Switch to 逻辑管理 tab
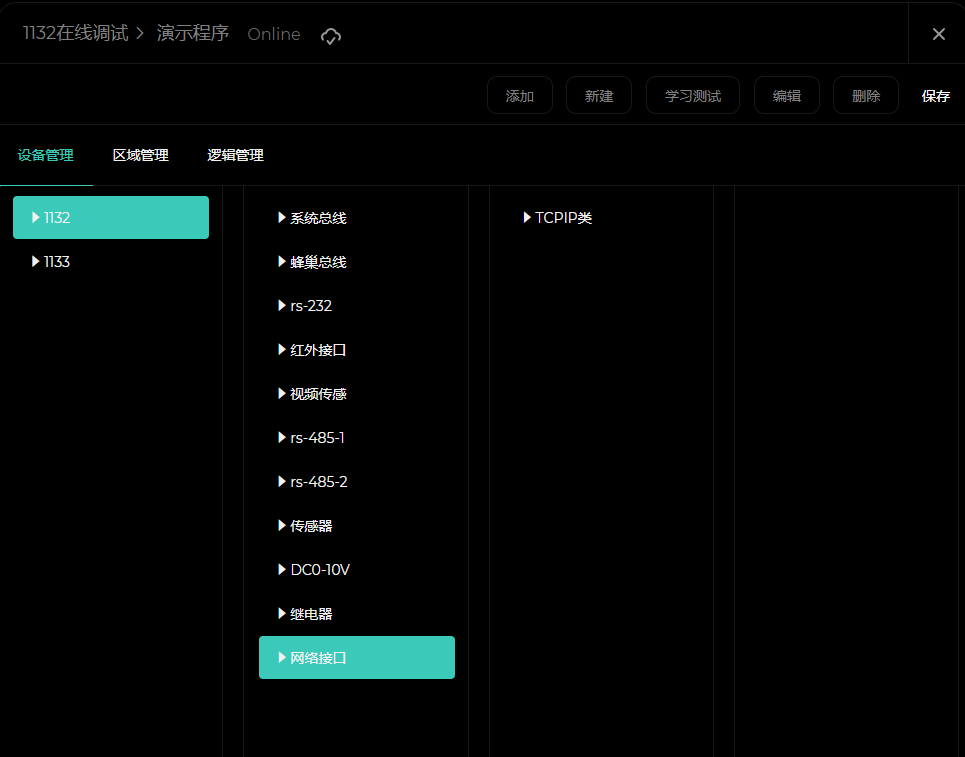The height and width of the screenshot is (757, 965). click(235, 155)
